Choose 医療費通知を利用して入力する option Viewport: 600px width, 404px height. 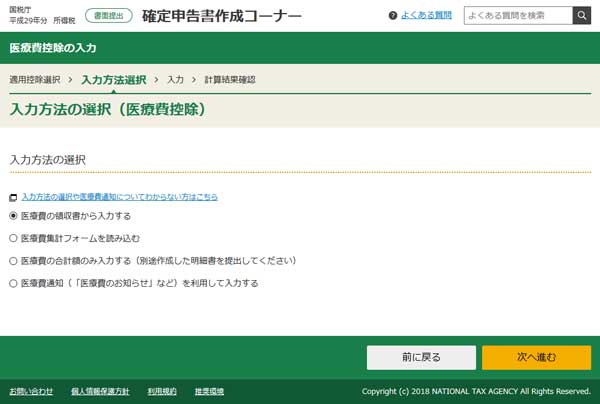click(x=13, y=283)
